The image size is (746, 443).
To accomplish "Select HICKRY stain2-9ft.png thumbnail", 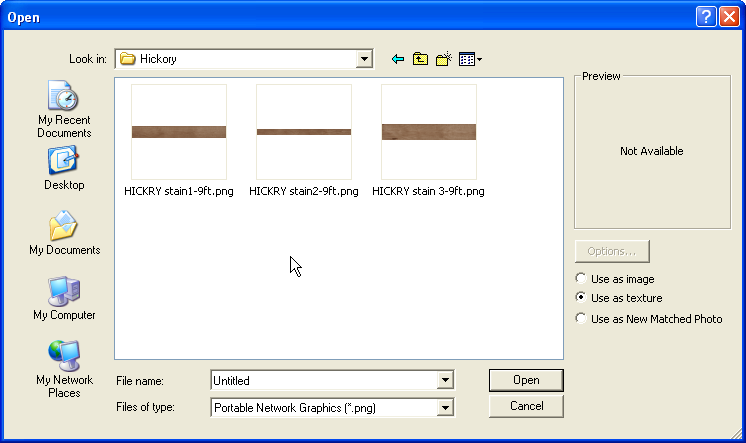I will [304, 132].
